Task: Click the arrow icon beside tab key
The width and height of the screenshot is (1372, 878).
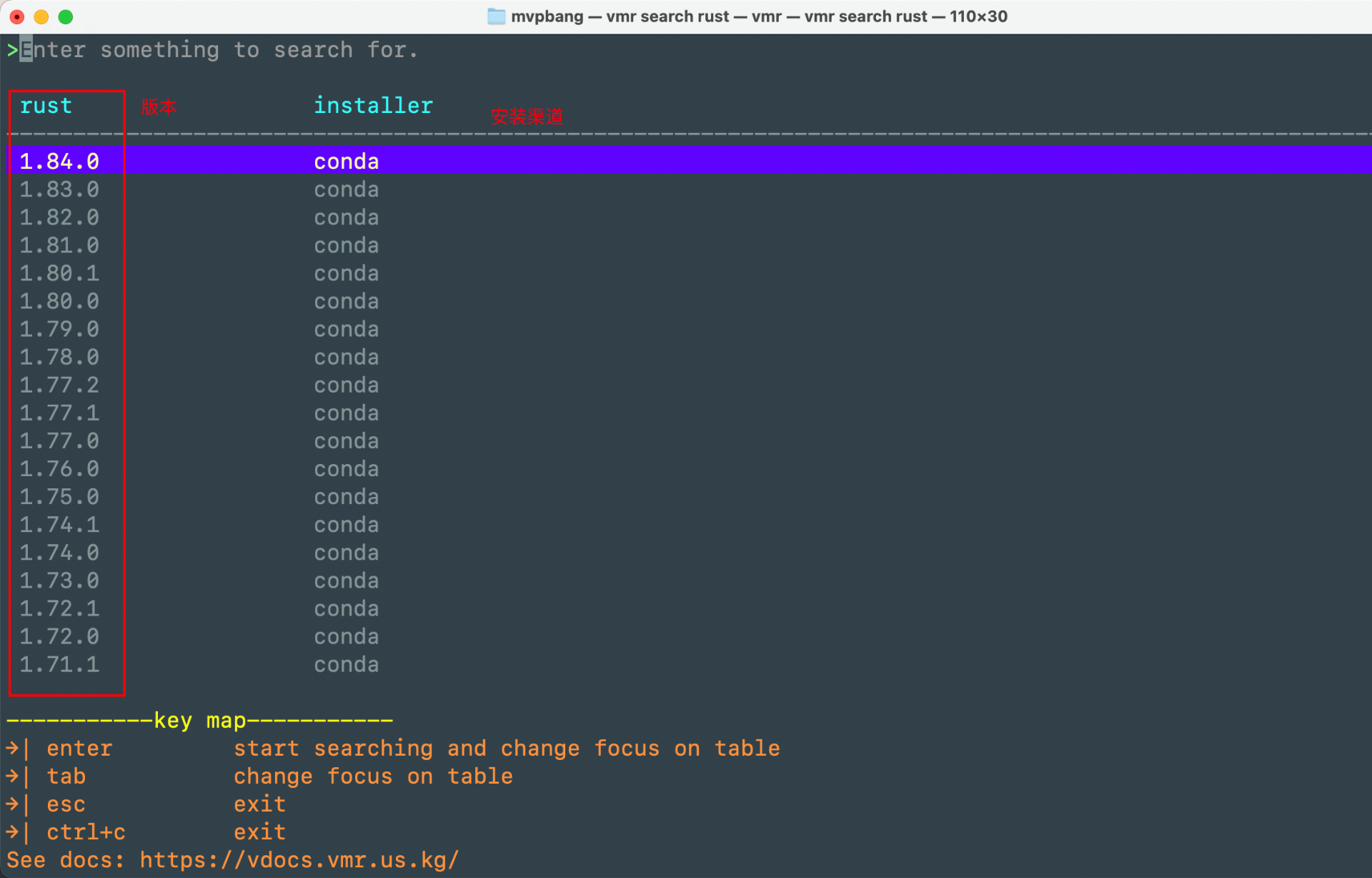Action: point(13,776)
